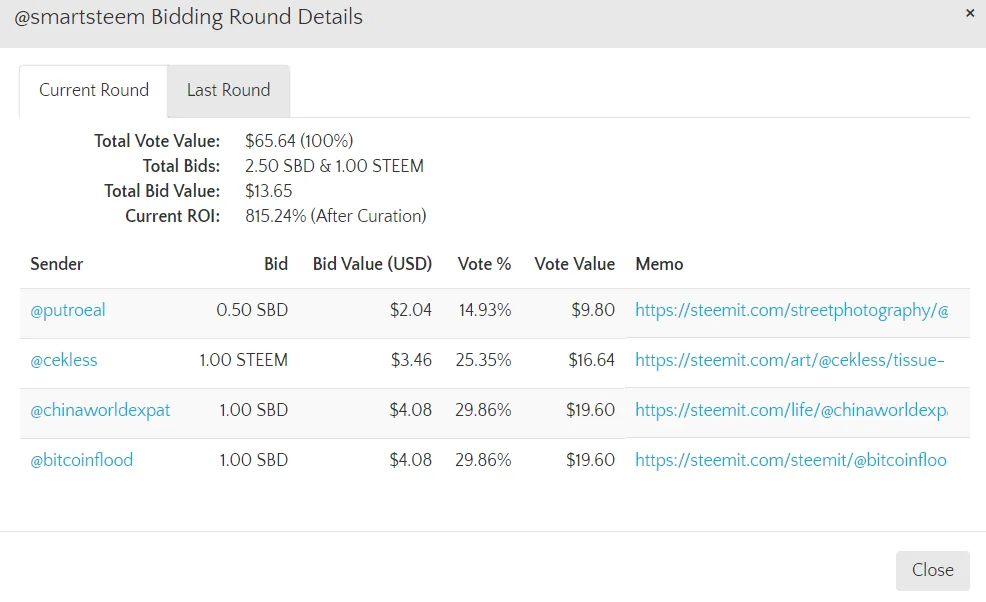Click the $65.64 (100%) total vote value
Screen dimensions: 986x602
[x=299, y=141]
